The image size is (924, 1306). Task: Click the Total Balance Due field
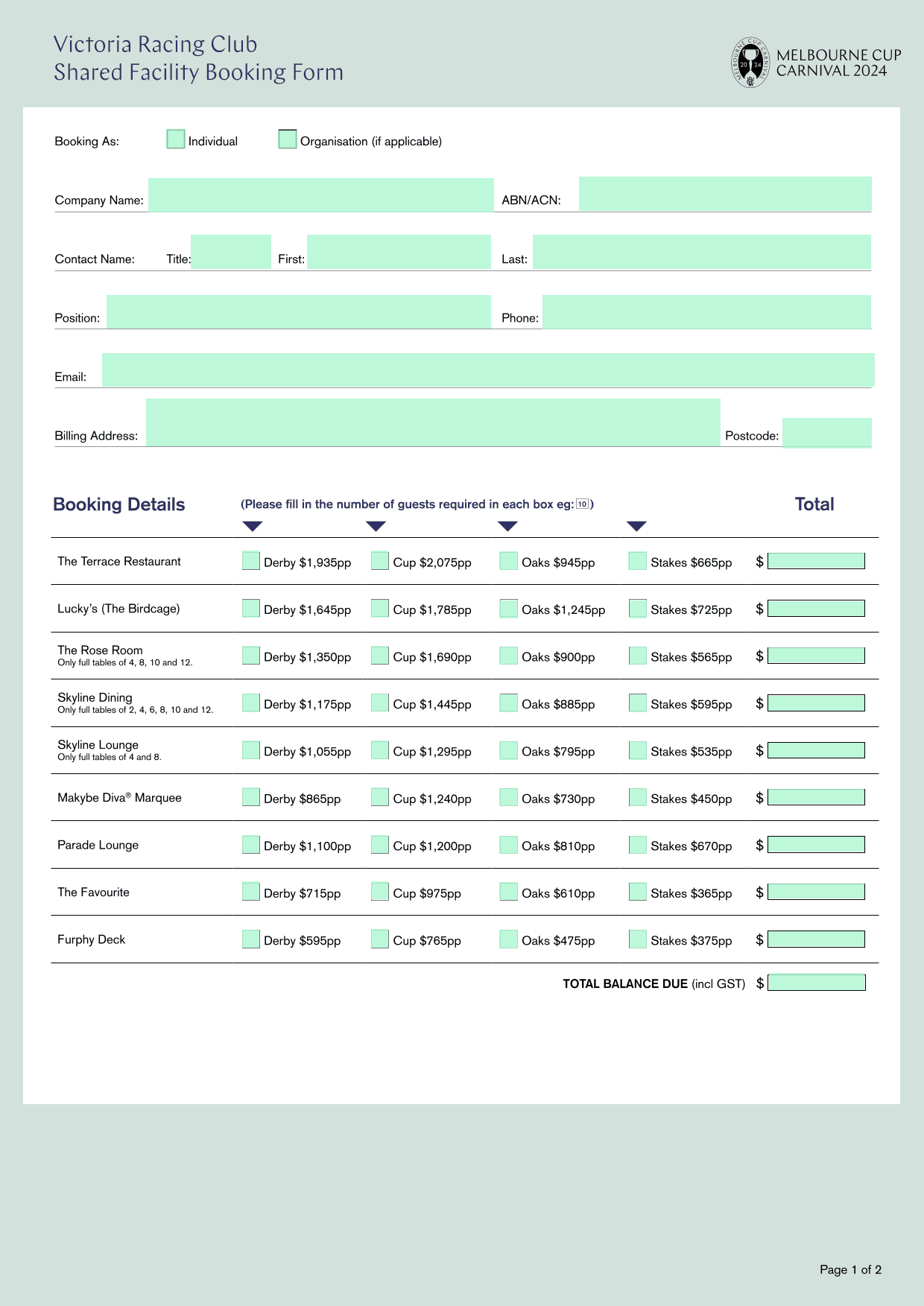point(817,983)
